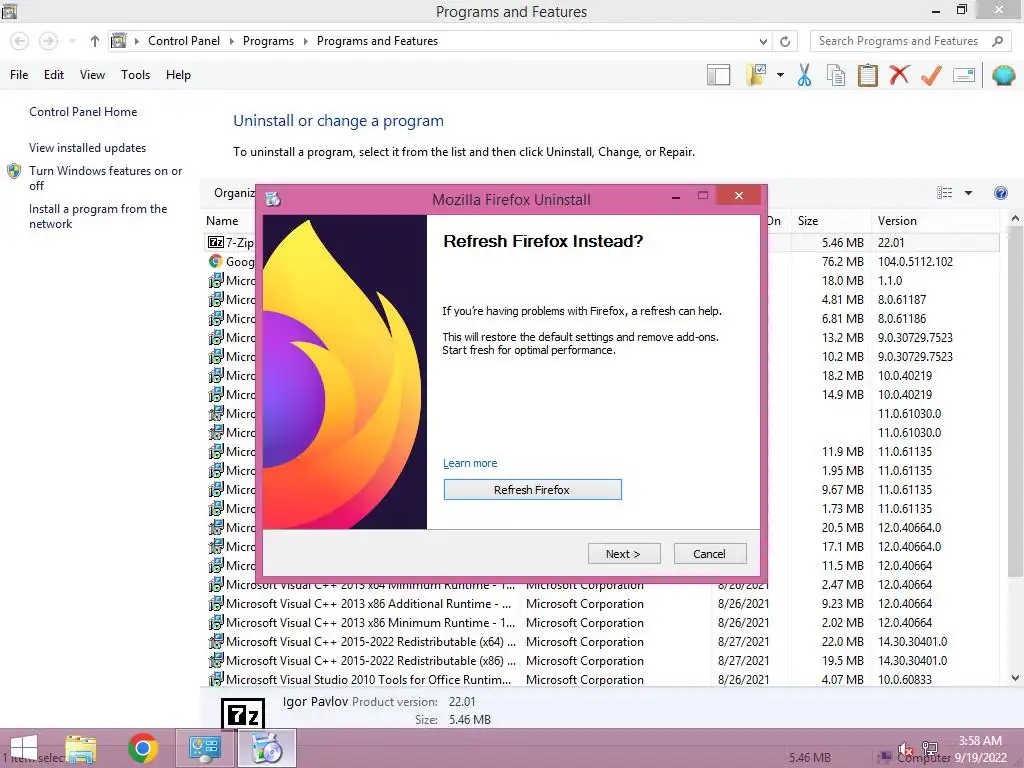The image size is (1024, 768).
Task: Expand the address bar history dropdown
Action: click(x=763, y=41)
